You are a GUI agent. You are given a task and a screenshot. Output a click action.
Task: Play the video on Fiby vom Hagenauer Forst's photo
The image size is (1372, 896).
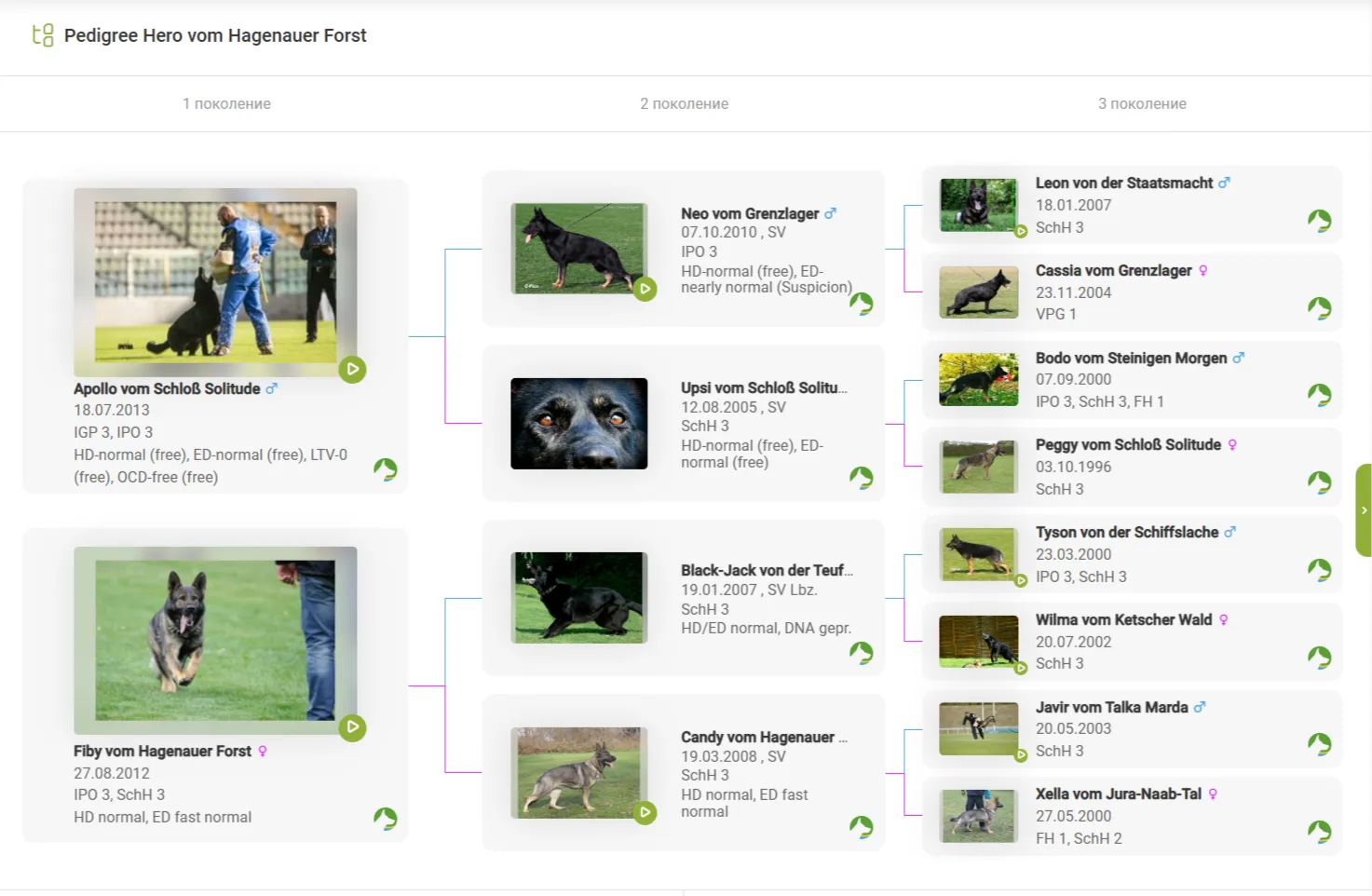(x=352, y=727)
